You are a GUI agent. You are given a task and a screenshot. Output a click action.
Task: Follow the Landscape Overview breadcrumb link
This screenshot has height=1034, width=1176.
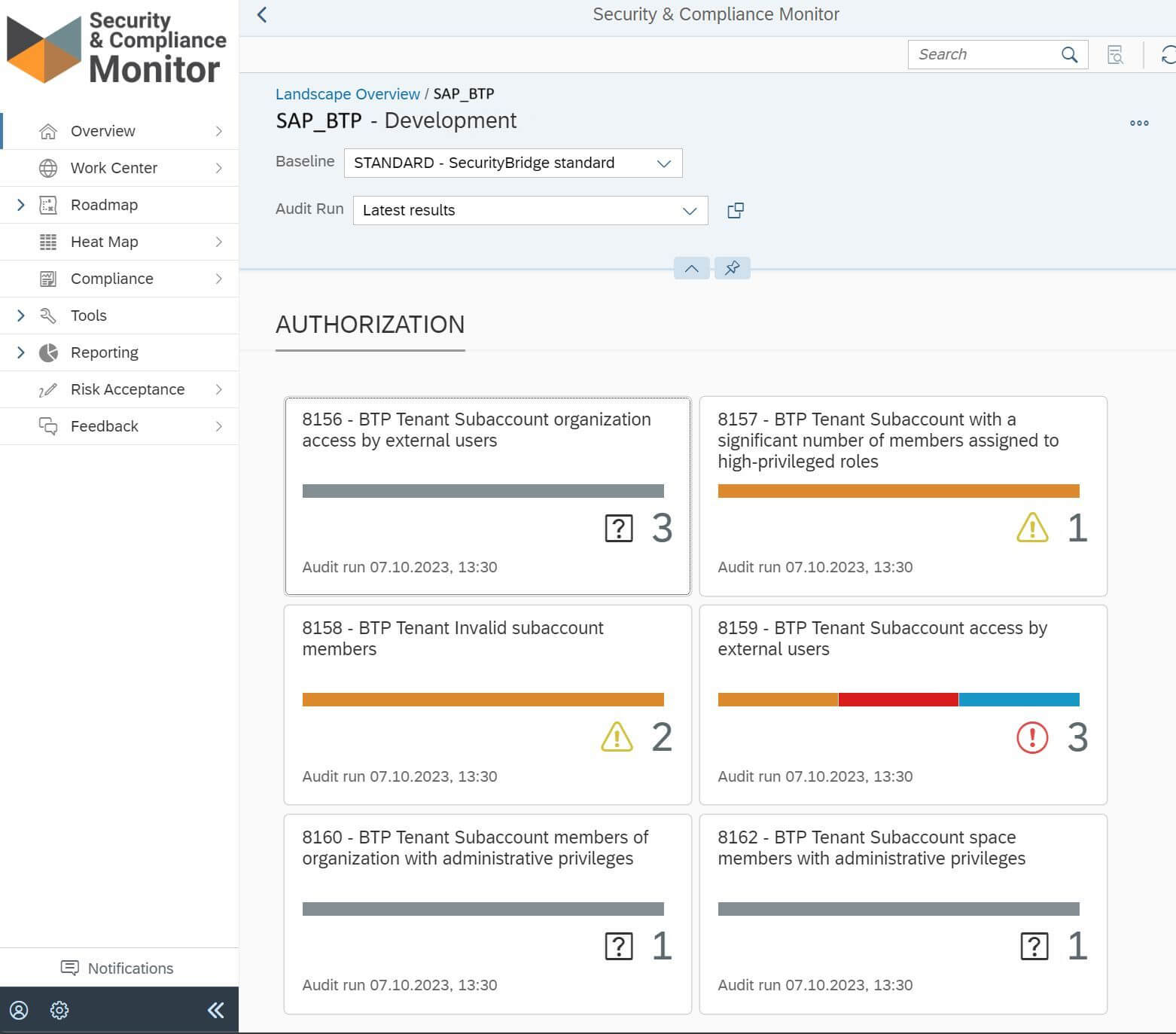(348, 93)
